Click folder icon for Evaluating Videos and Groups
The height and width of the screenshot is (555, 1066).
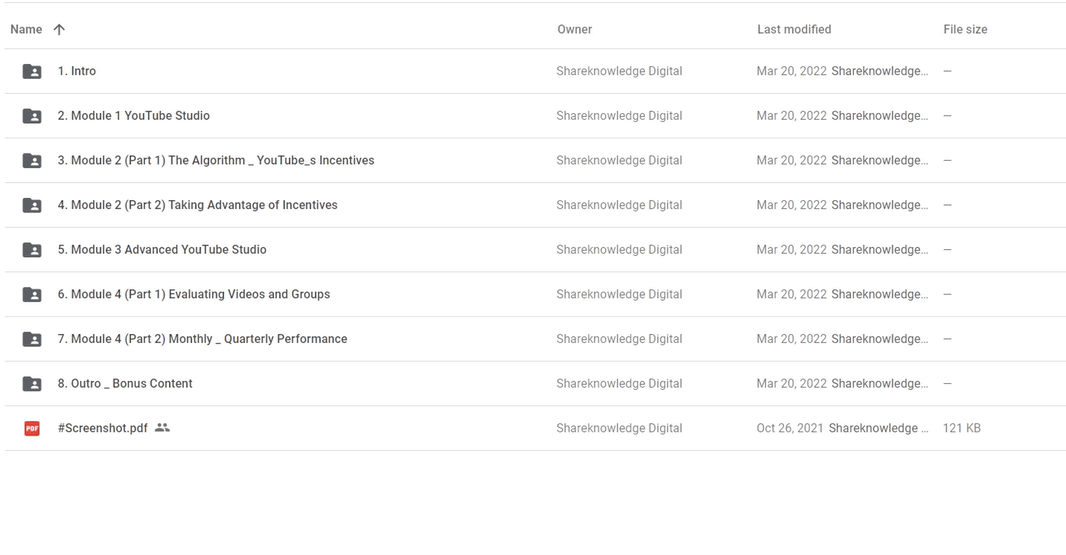32,295
